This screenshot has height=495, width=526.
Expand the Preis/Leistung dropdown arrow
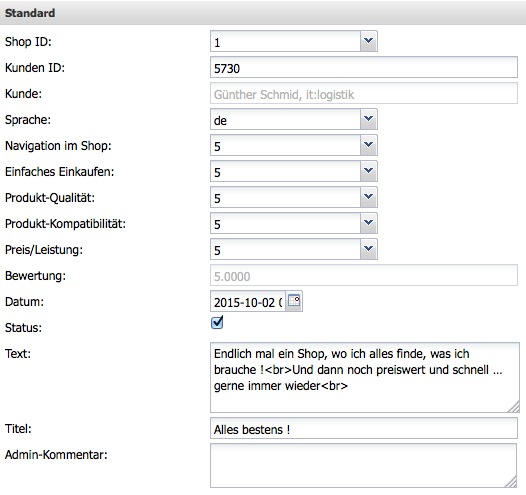[369, 249]
